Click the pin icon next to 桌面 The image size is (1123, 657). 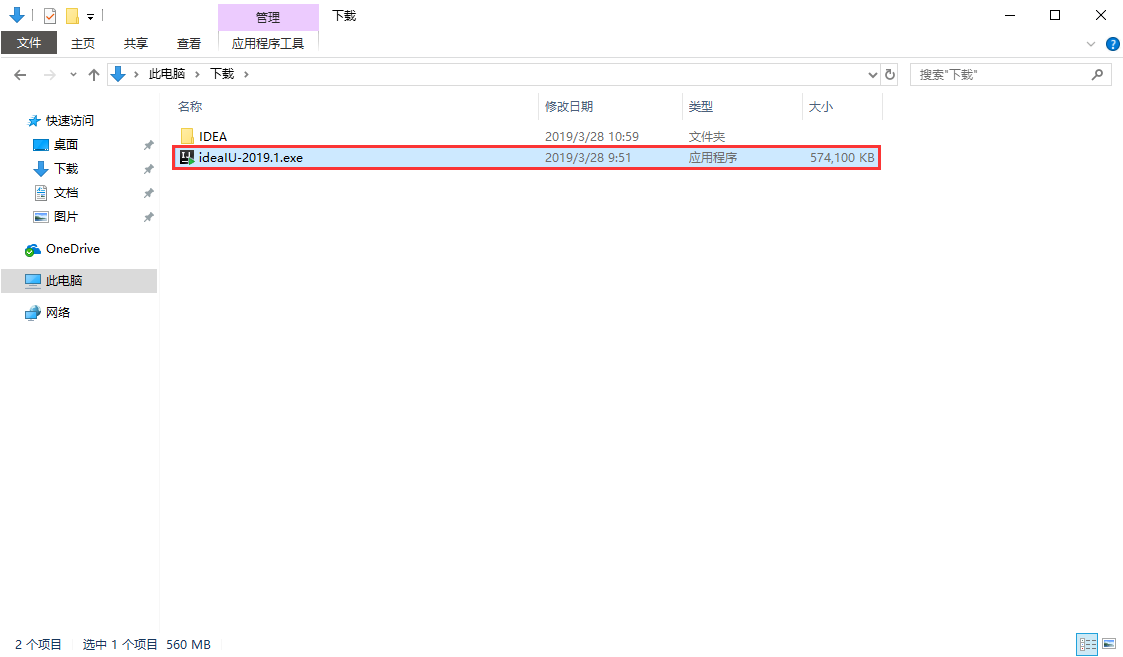148,145
